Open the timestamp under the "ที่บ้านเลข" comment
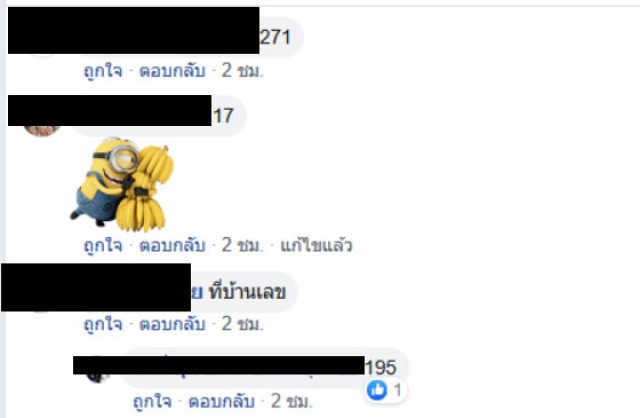640x418 pixels. point(242,324)
